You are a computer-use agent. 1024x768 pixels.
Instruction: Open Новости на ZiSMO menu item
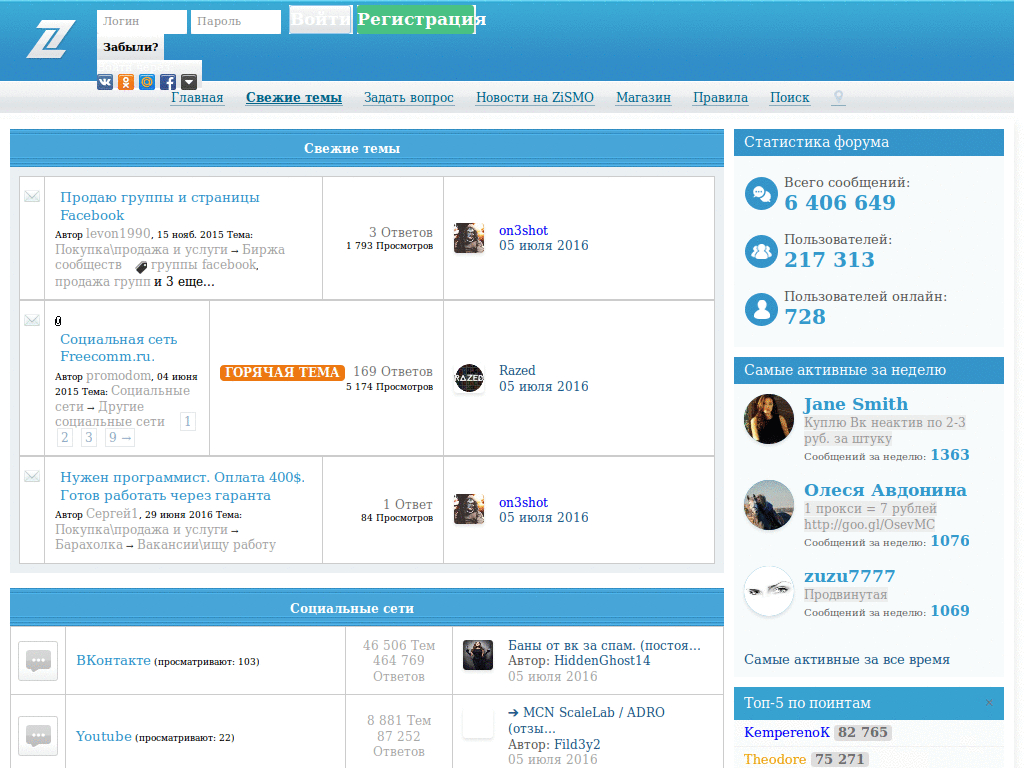pyautogui.click(x=535, y=98)
